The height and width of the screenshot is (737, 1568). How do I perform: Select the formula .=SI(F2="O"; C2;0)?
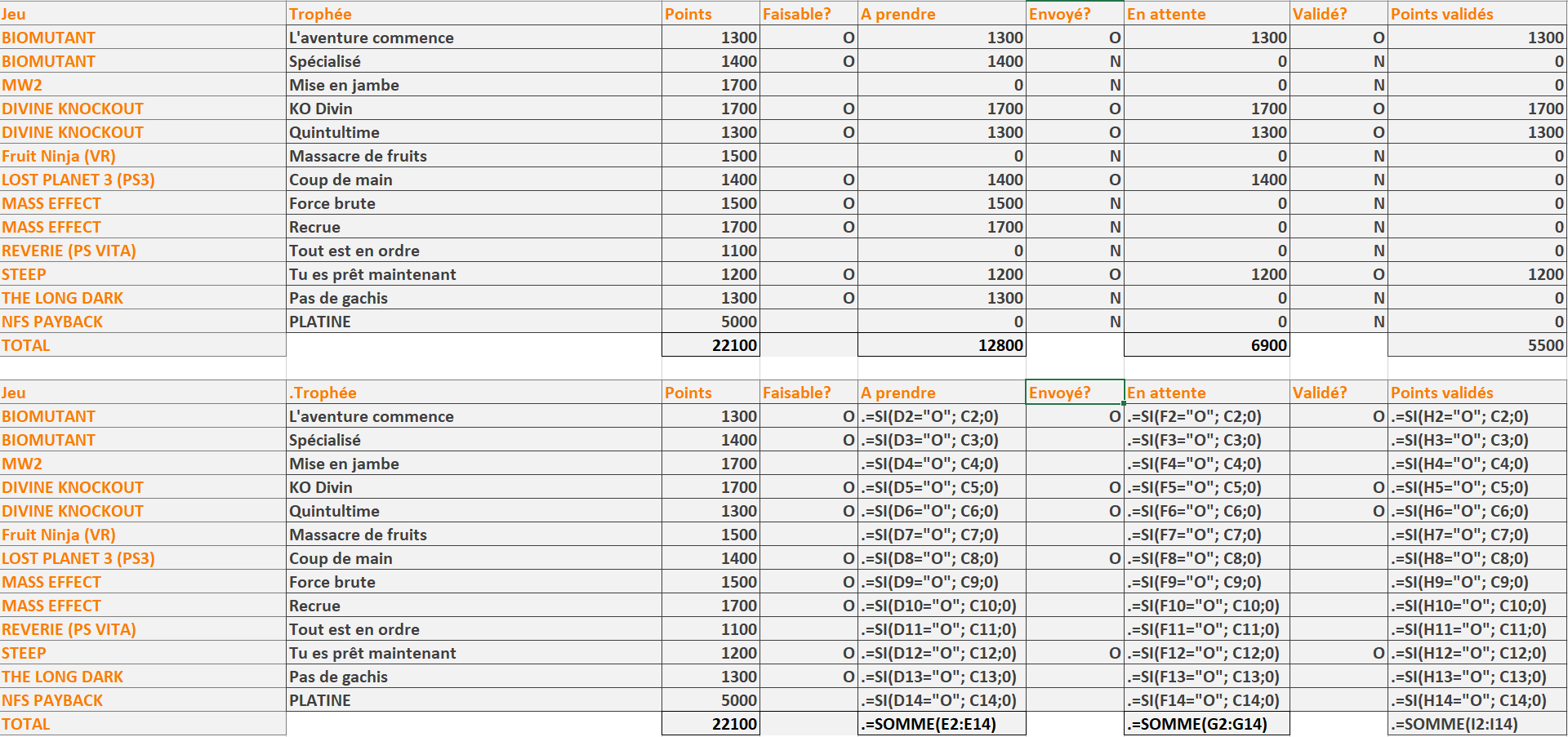click(1207, 416)
